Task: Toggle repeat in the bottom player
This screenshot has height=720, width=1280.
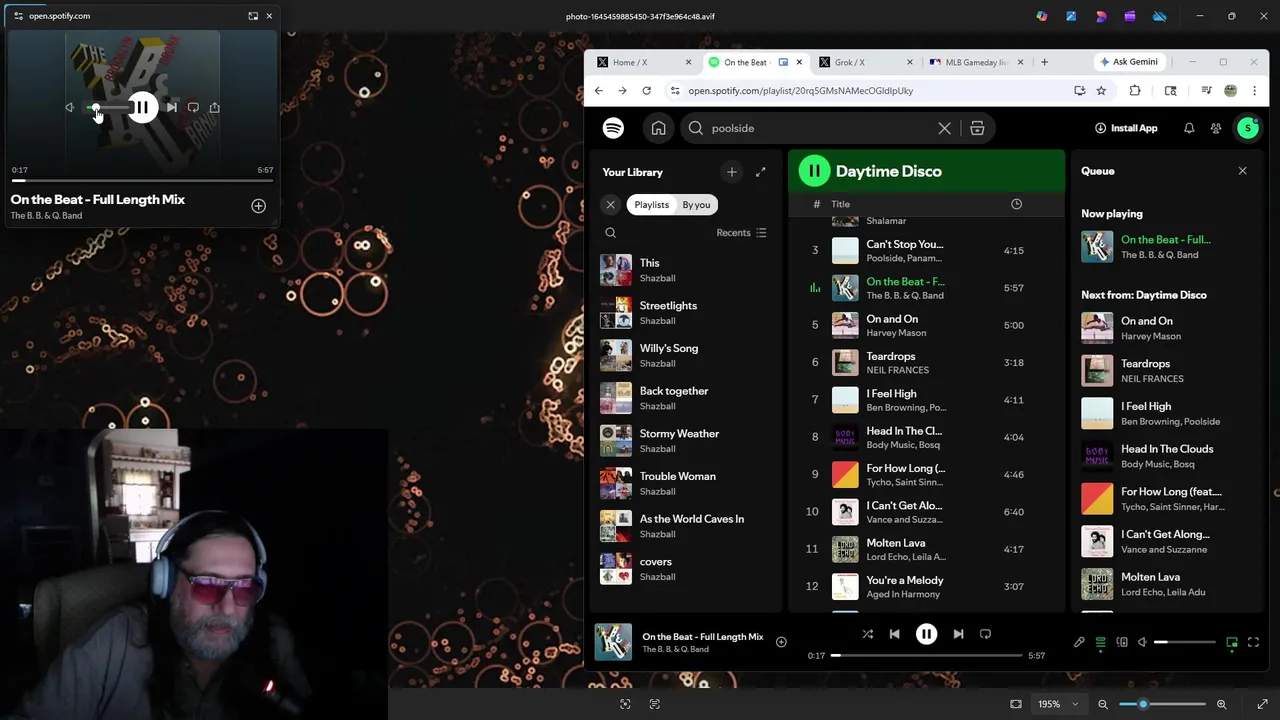Action: (985, 634)
